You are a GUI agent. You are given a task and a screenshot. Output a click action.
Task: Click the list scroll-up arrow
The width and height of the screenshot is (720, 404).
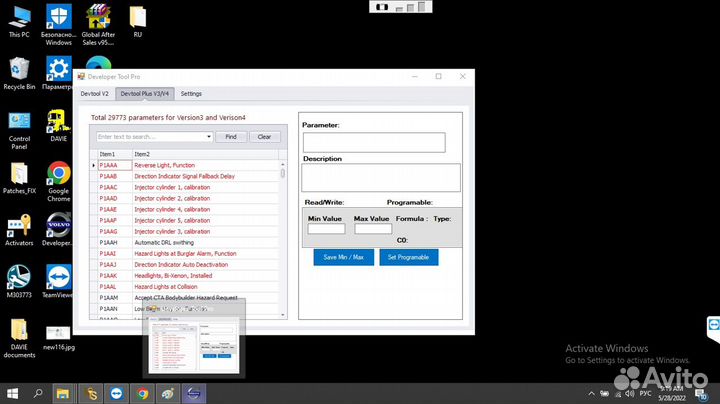[x=282, y=164]
